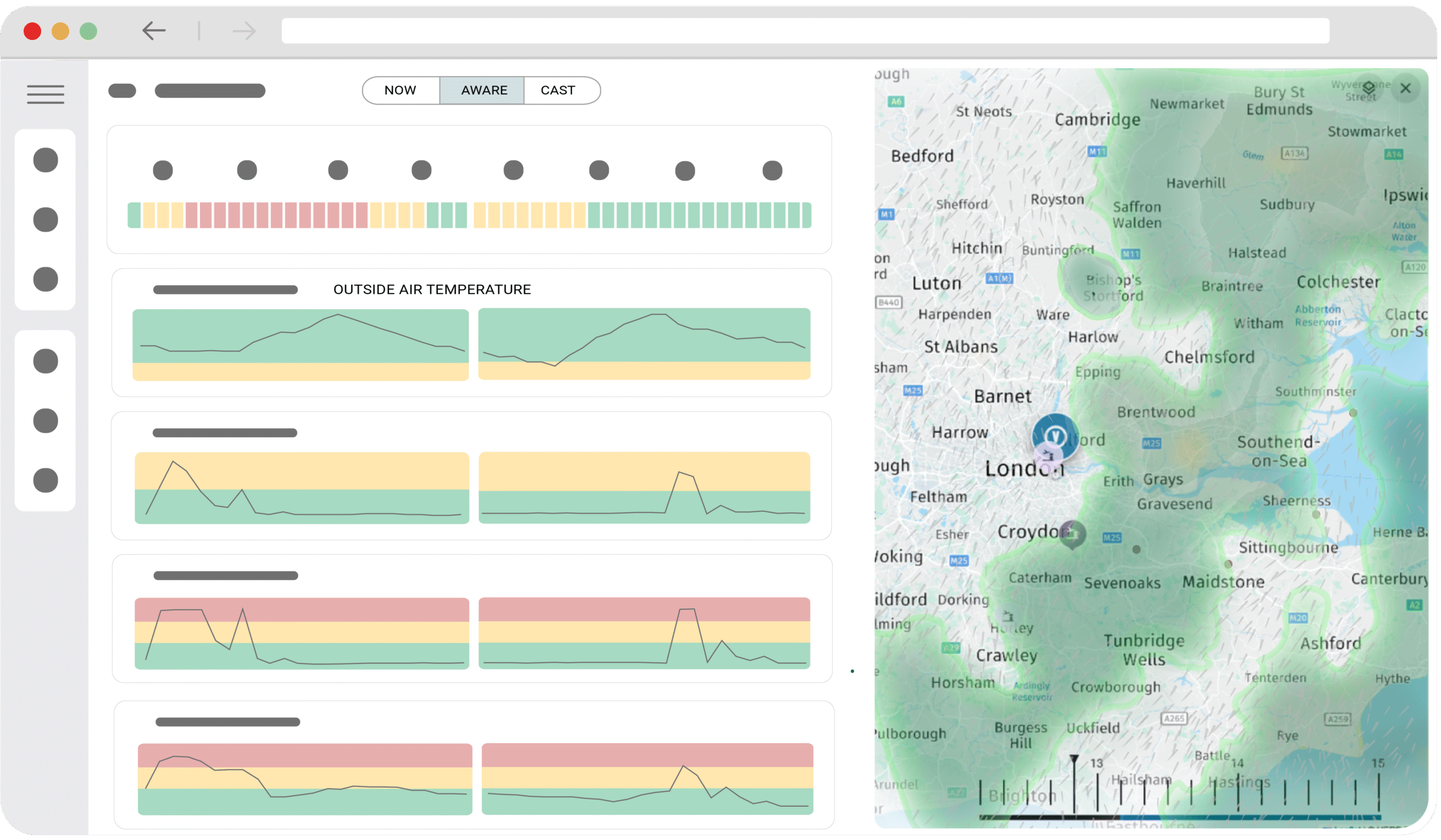Switch to the NOW tab

(400, 89)
